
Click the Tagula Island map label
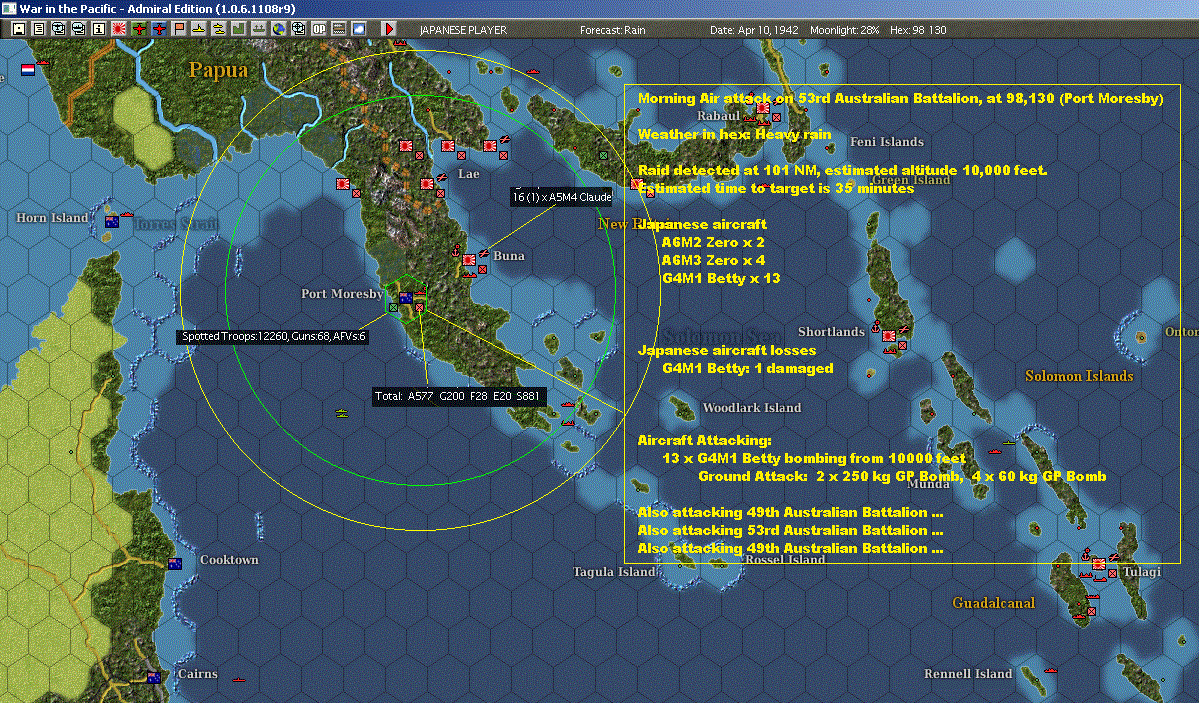(x=614, y=571)
